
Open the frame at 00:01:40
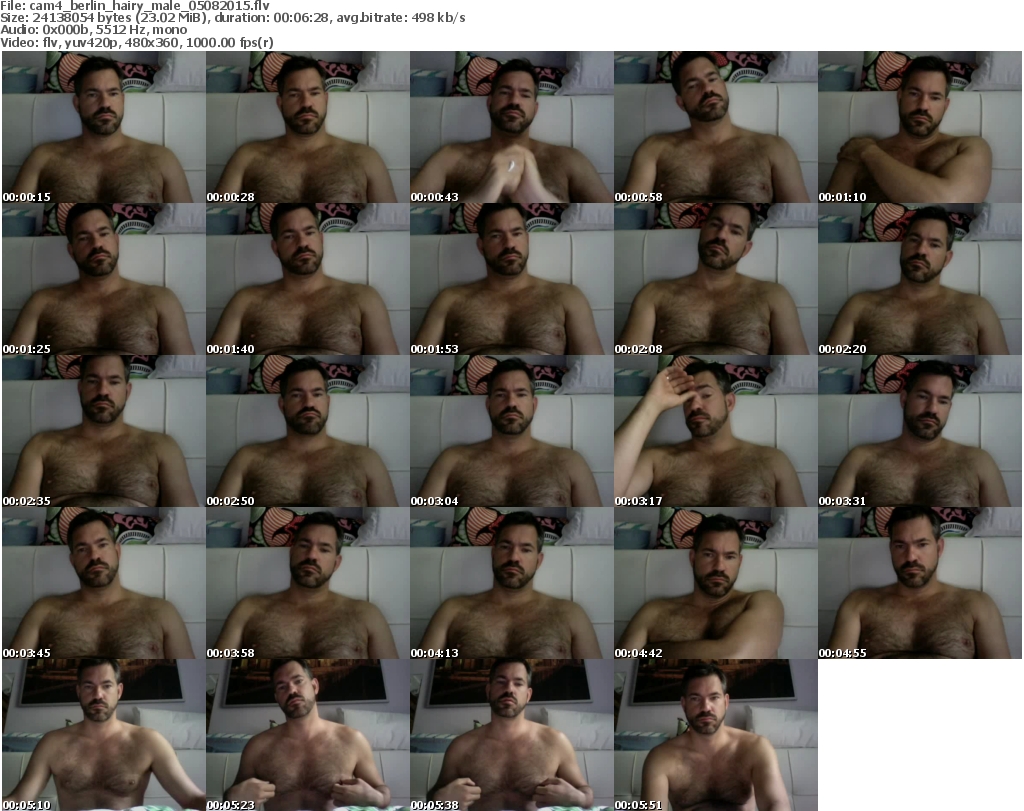click(308, 279)
